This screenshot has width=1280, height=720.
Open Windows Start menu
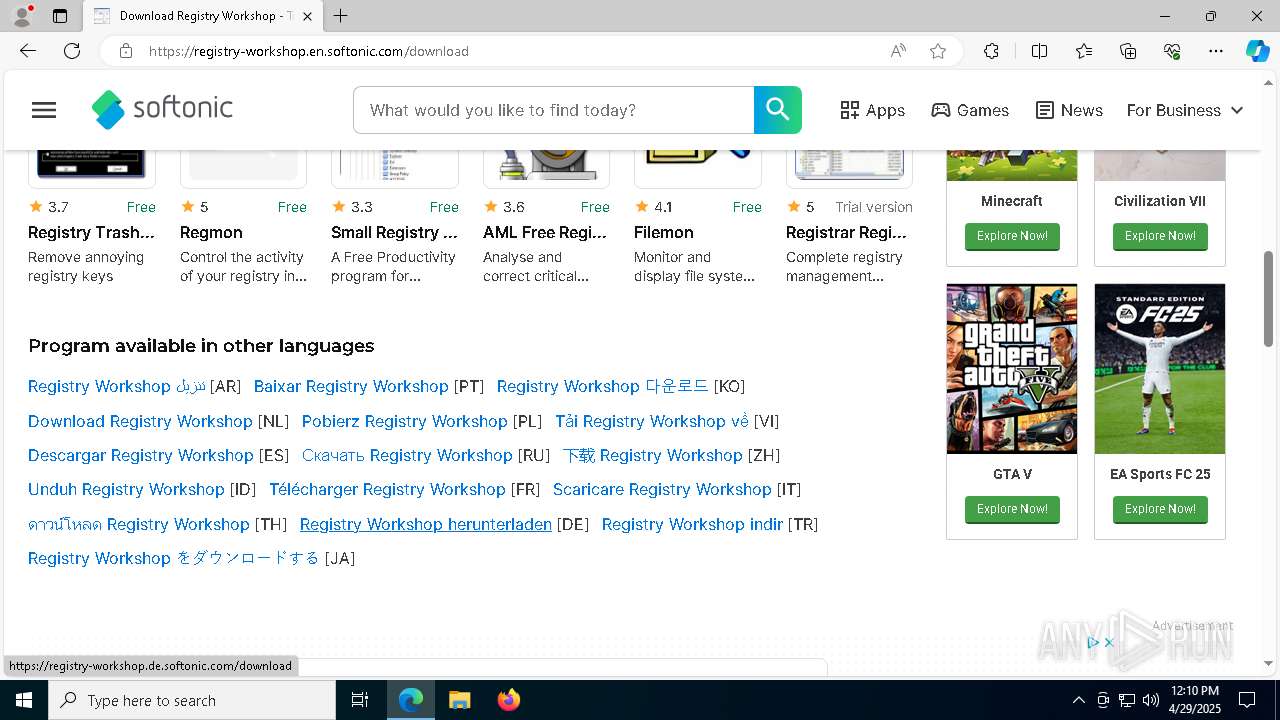pos(24,700)
